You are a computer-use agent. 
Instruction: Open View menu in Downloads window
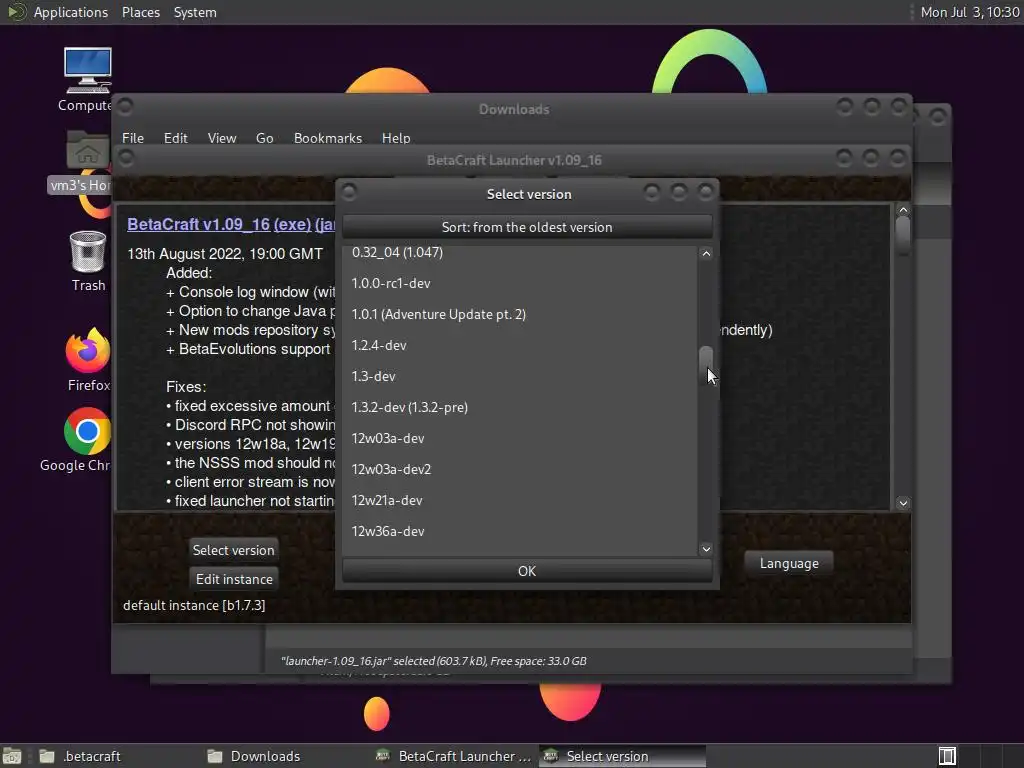click(x=221, y=138)
